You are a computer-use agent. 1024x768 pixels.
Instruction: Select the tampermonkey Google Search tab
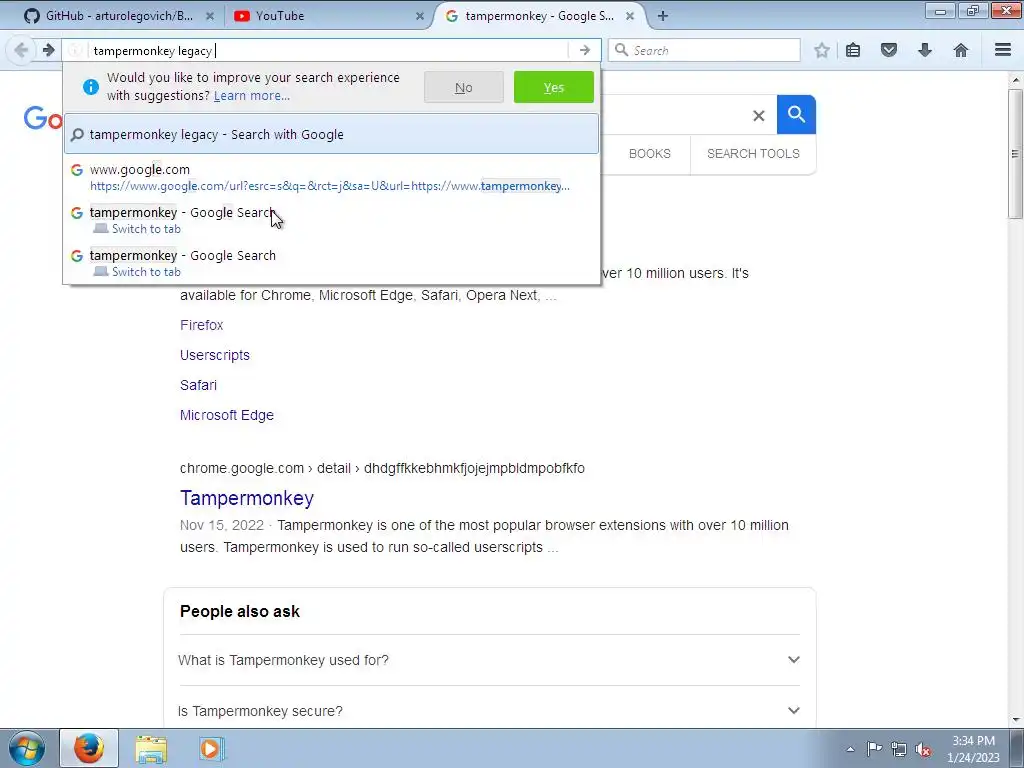pyautogui.click(x=539, y=16)
